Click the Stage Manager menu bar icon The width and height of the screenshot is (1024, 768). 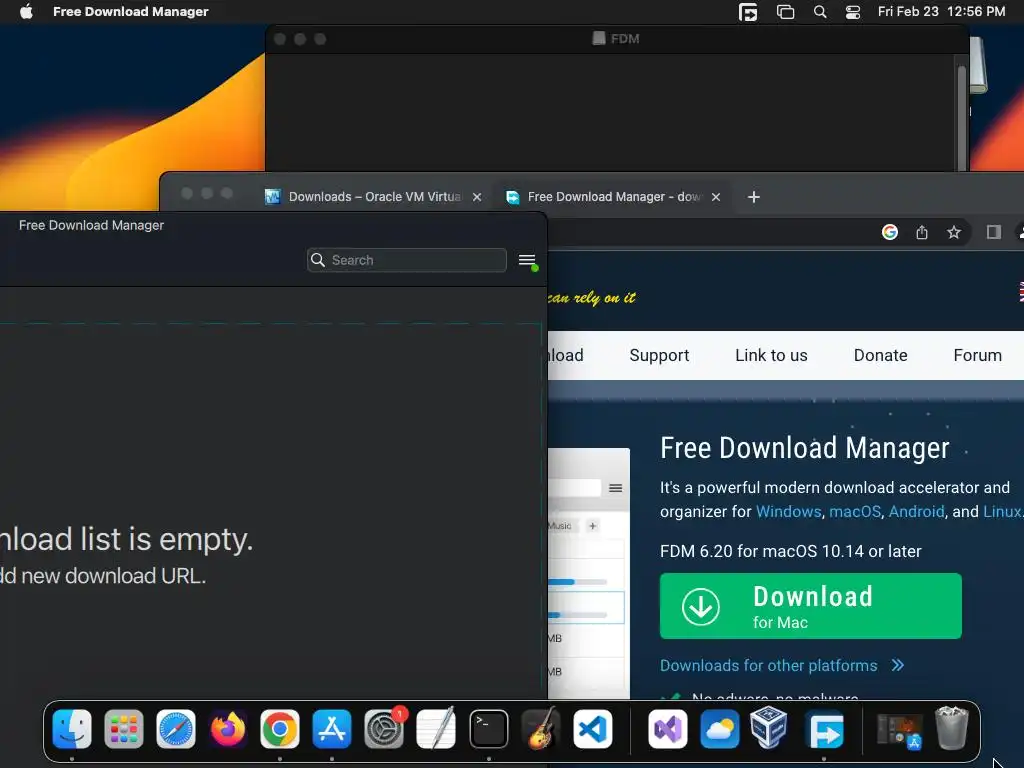pos(785,12)
